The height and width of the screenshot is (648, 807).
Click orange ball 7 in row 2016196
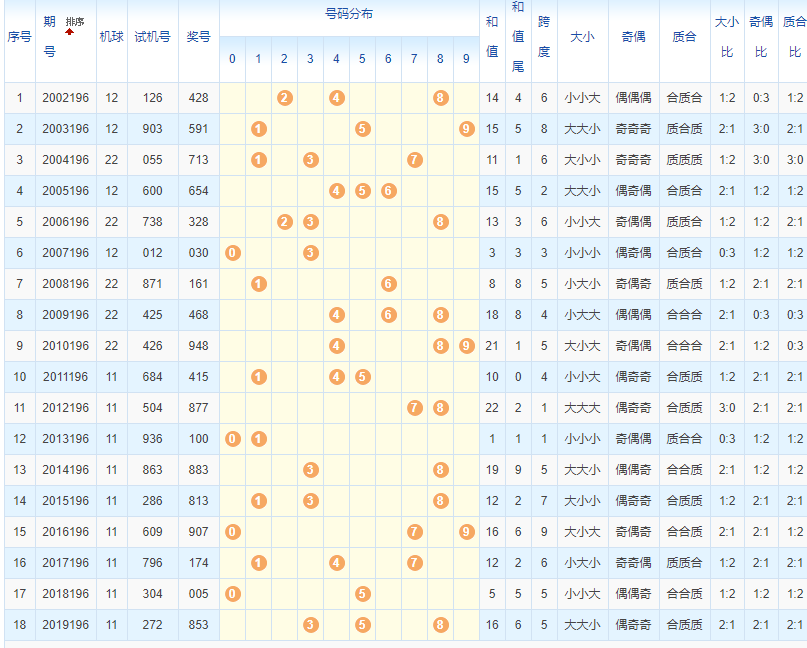(x=414, y=532)
